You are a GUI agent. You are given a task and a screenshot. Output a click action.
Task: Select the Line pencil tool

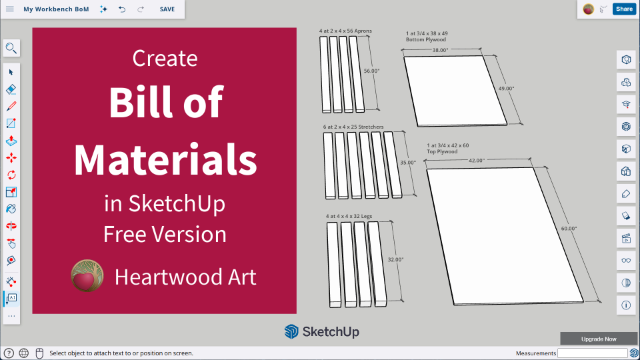click(x=11, y=107)
